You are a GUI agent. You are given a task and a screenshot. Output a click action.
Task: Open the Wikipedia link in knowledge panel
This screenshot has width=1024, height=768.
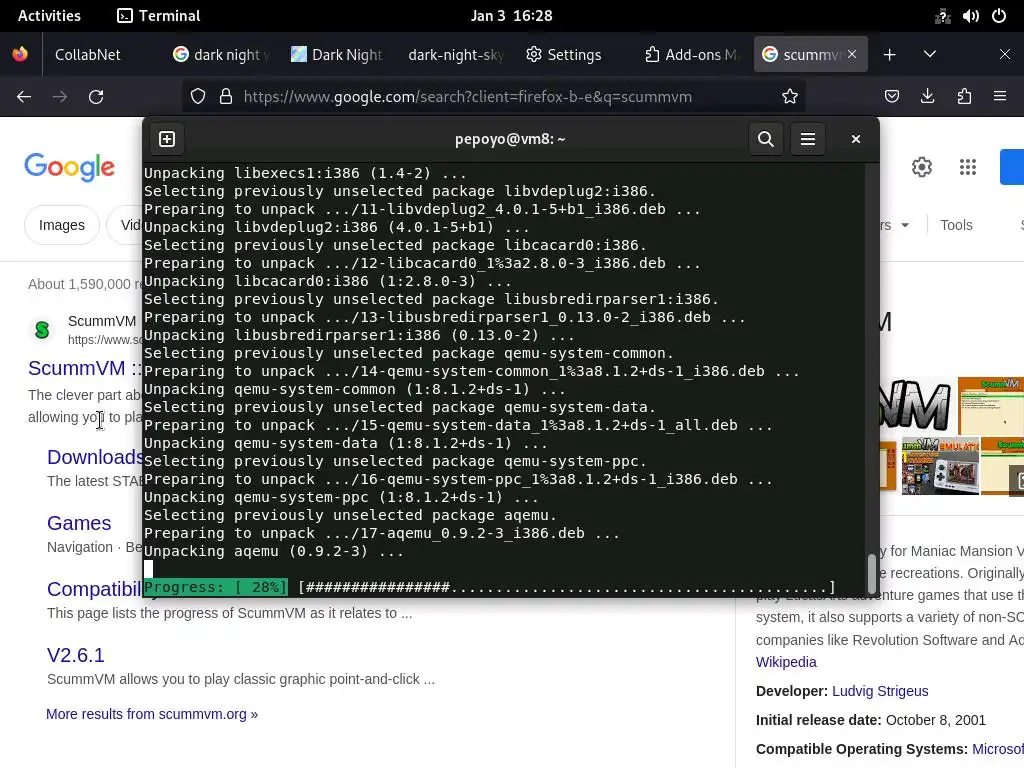click(786, 662)
